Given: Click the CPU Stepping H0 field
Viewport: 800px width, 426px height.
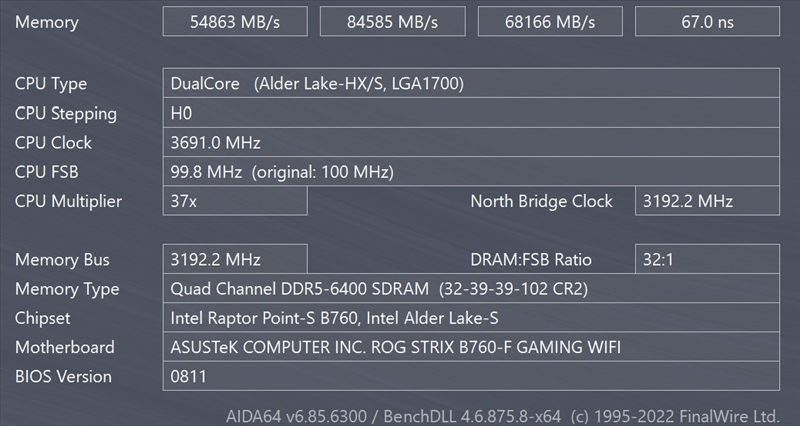Looking at the screenshot, I should coord(470,113).
